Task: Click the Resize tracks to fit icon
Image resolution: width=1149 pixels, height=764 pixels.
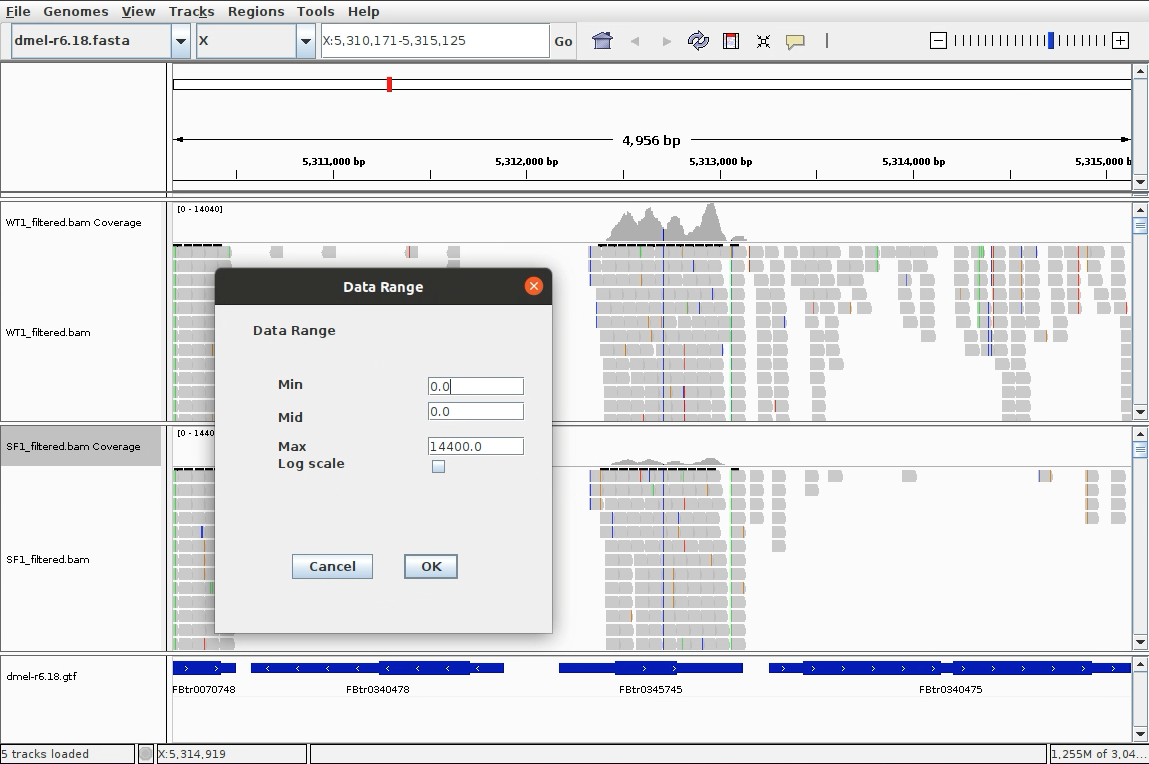Action: coord(763,41)
